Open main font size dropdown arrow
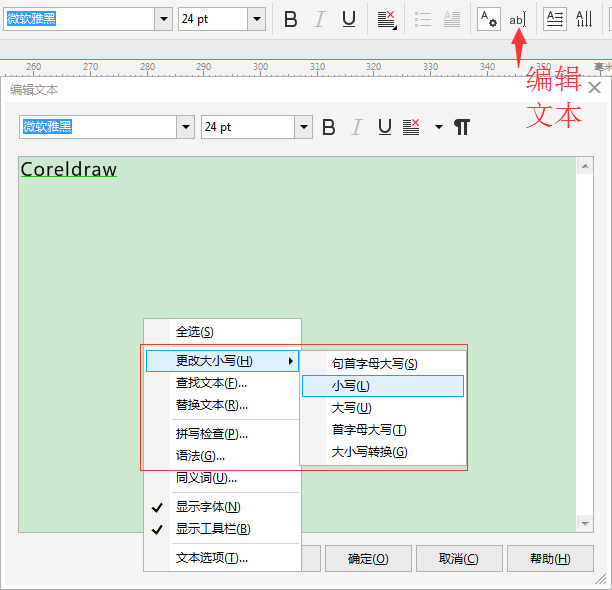The image size is (612, 590). click(x=257, y=19)
